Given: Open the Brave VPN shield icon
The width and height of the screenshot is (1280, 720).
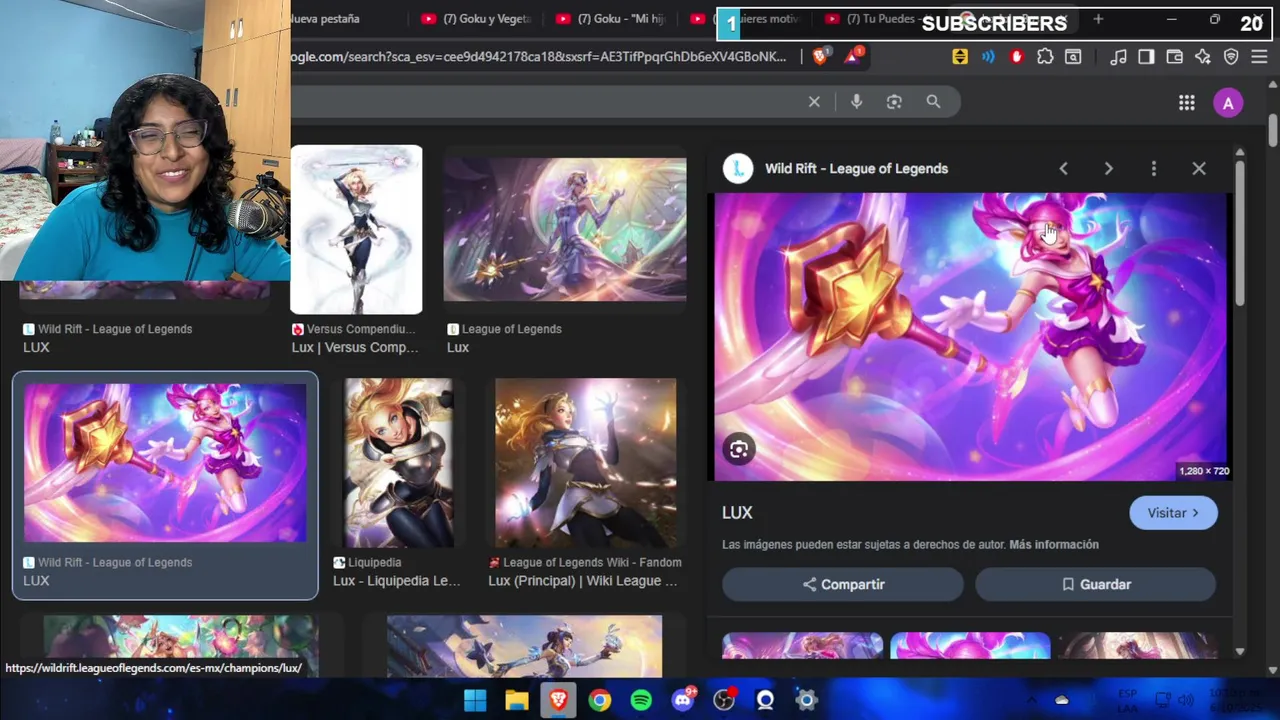Looking at the screenshot, I should tap(1231, 57).
